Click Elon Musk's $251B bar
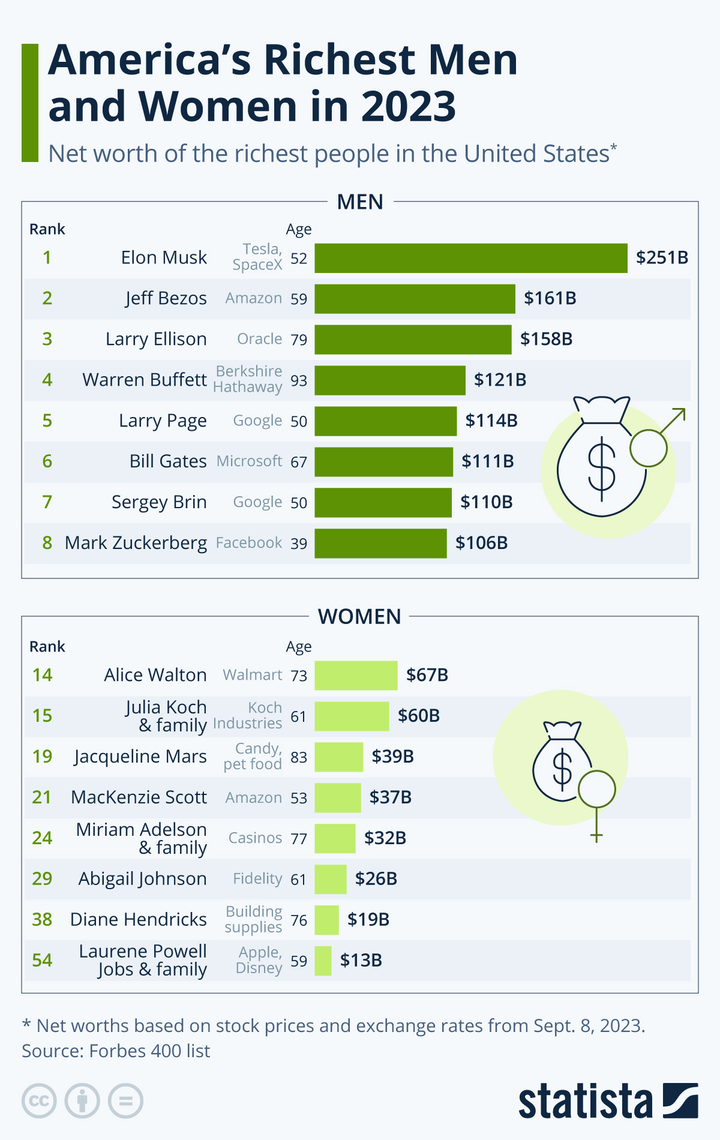Image resolution: width=720 pixels, height=1140 pixels. (x=471, y=258)
